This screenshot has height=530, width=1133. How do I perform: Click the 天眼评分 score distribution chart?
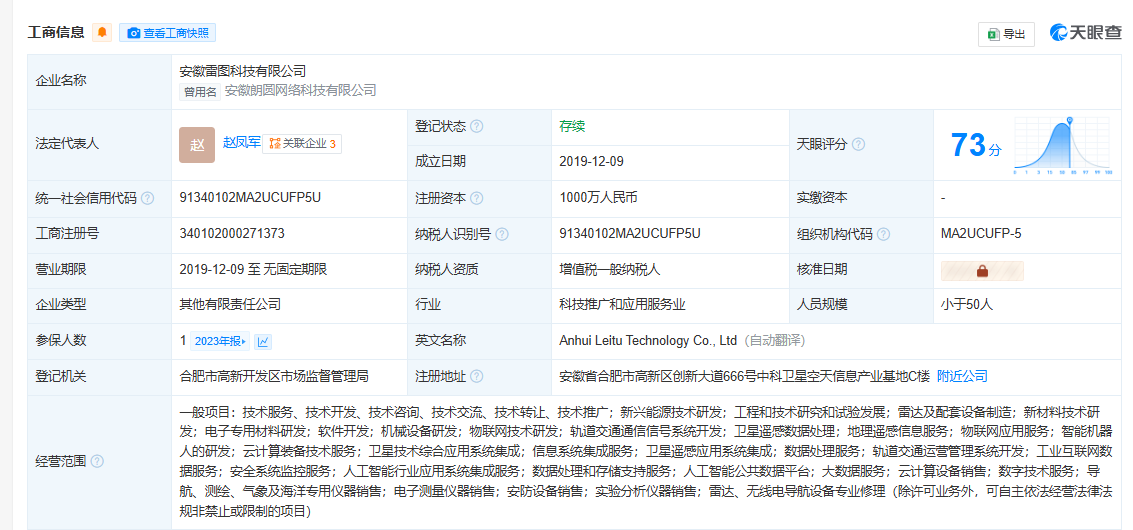tap(1062, 145)
